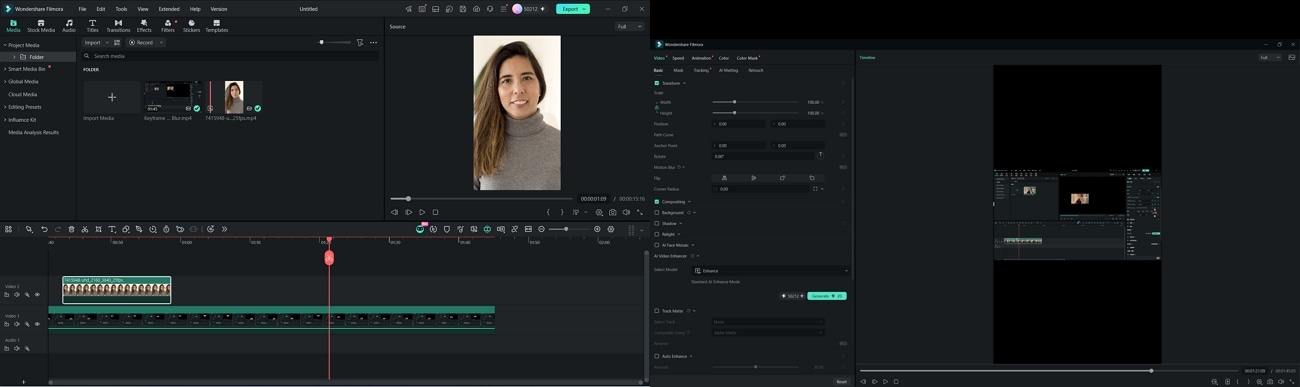Screen dimensions: 1300x387
Task: Expand Smart Media Bin section
Action: pos(4,69)
